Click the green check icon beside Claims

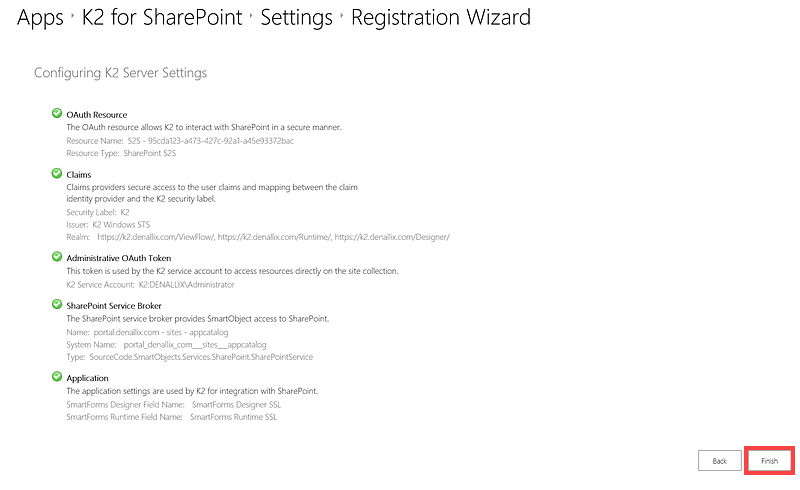[x=57, y=173]
